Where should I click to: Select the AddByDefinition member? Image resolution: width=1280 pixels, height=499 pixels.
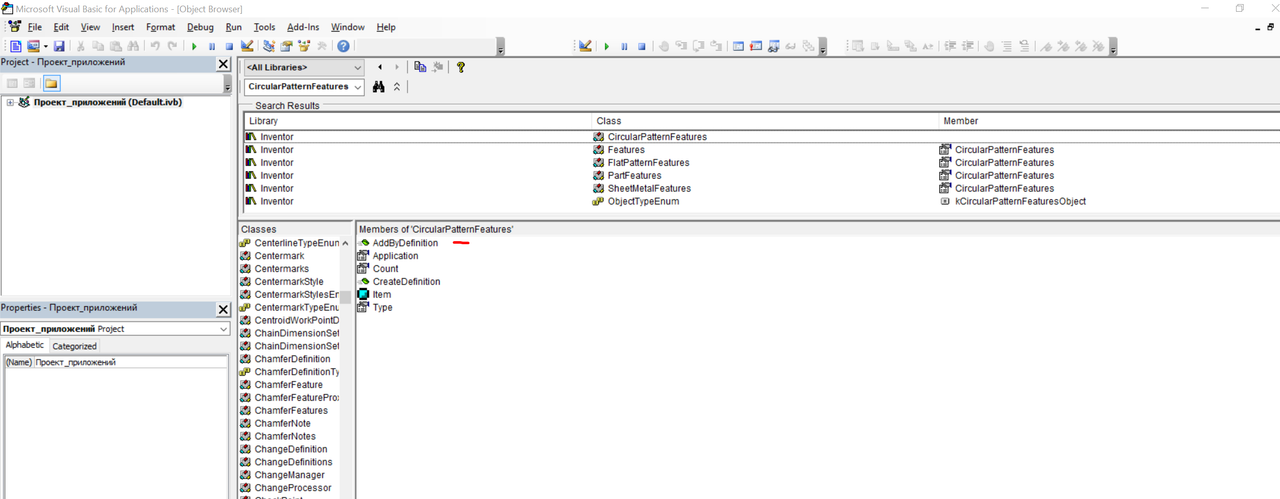point(405,243)
